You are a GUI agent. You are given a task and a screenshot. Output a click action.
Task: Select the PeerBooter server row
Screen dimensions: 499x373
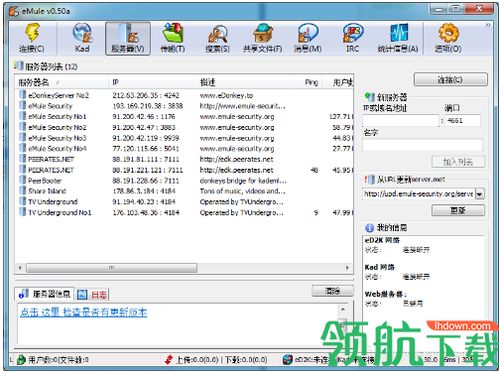pyautogui.click(x=184, y=181)
